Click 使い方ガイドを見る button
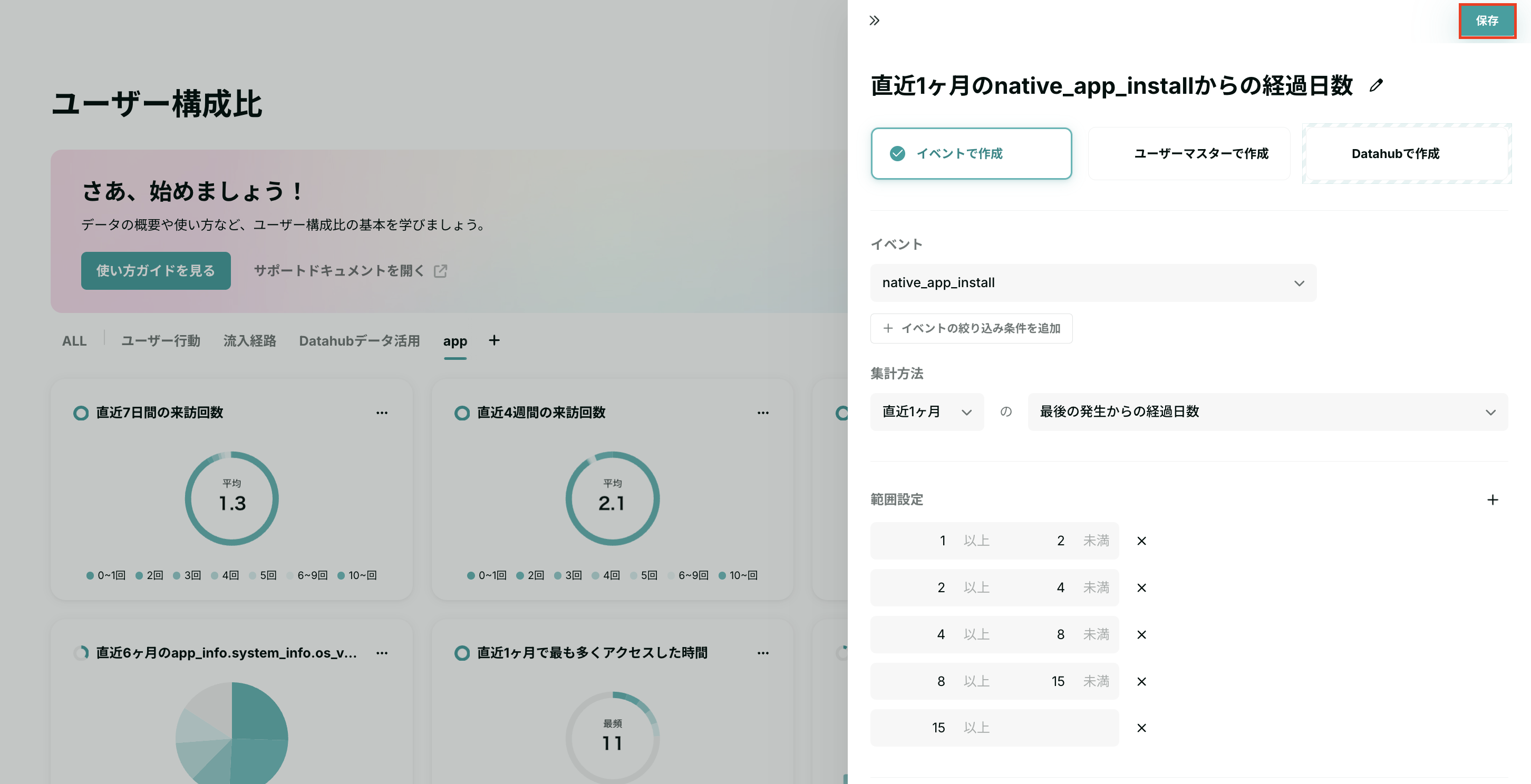This screenshot has height=784, width=1531. [156, 271]
